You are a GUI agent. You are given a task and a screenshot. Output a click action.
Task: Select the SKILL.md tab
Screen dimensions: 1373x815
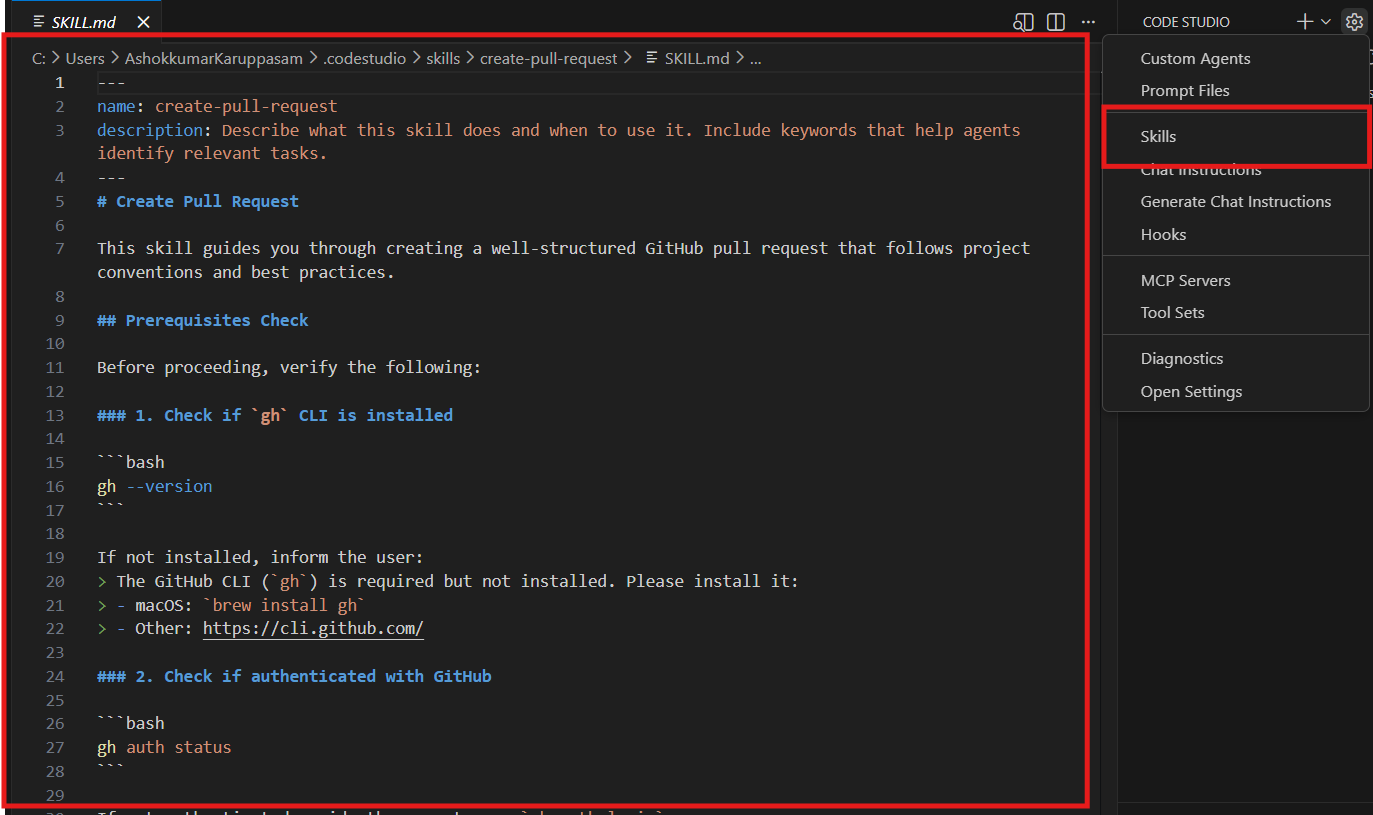83,22
